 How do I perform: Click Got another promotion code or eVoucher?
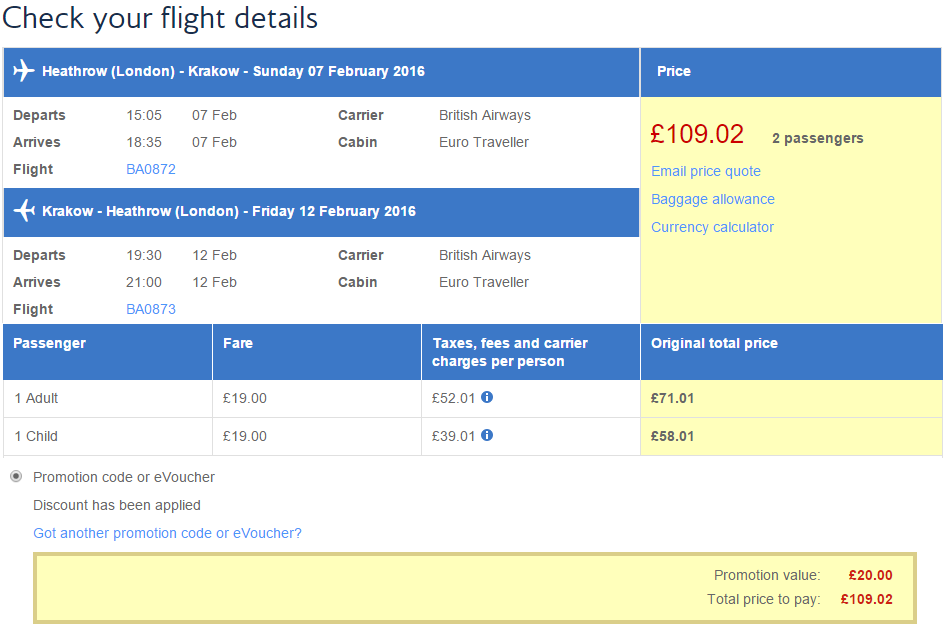click(167, 533)
